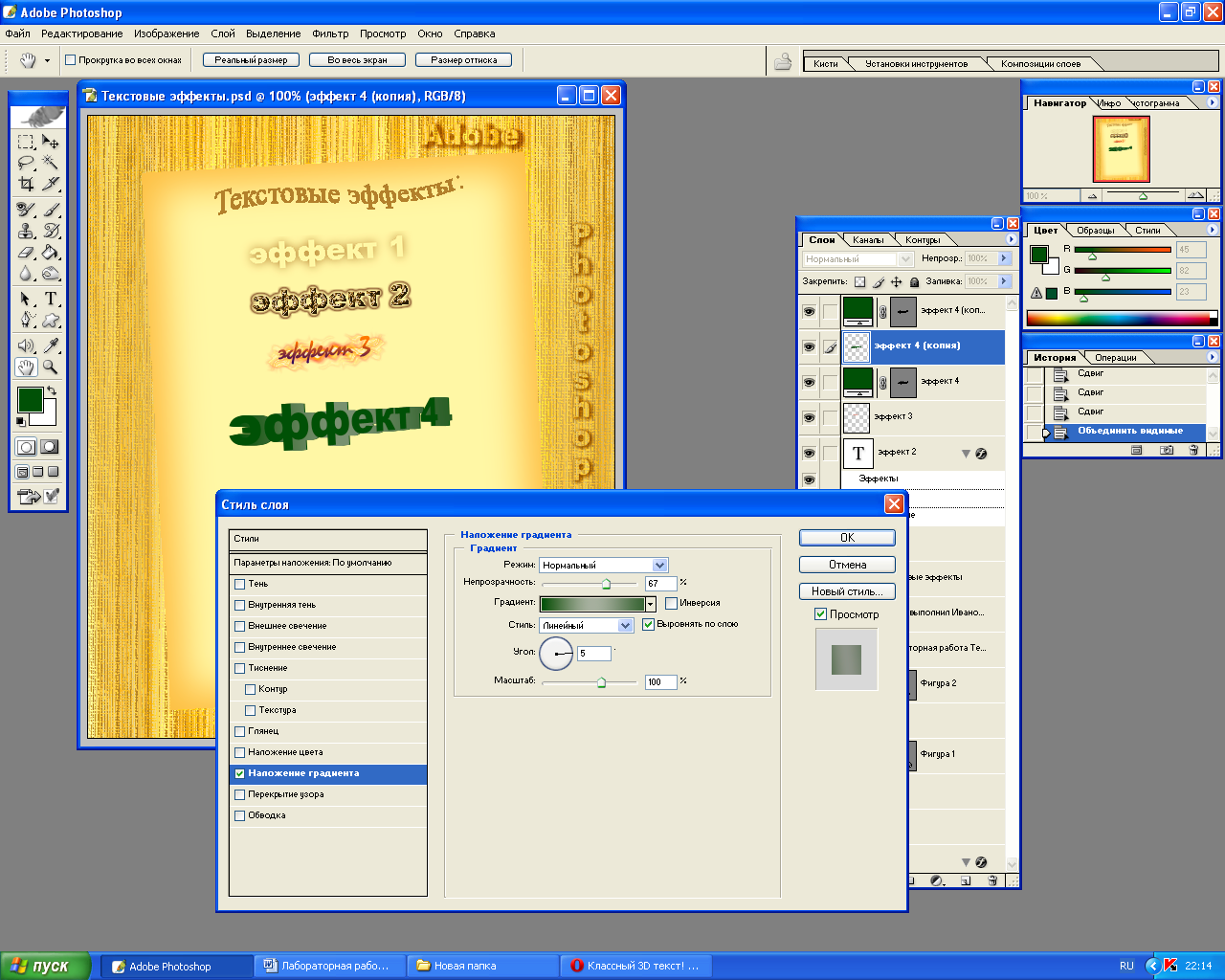
Task: Open the Изображение menu
Action: [x=167, y=33]
